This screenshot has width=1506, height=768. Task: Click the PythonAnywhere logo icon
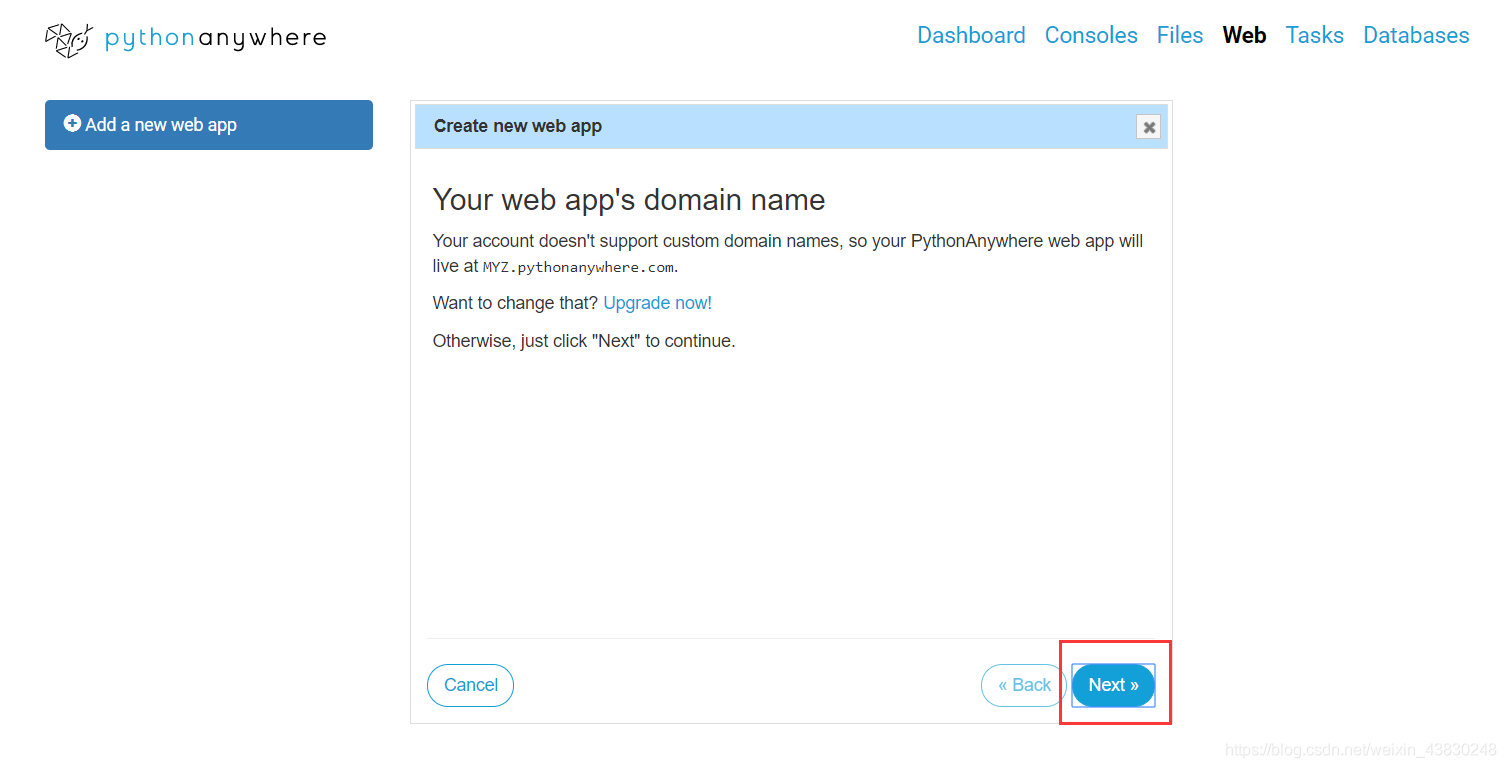coord(69,39)
